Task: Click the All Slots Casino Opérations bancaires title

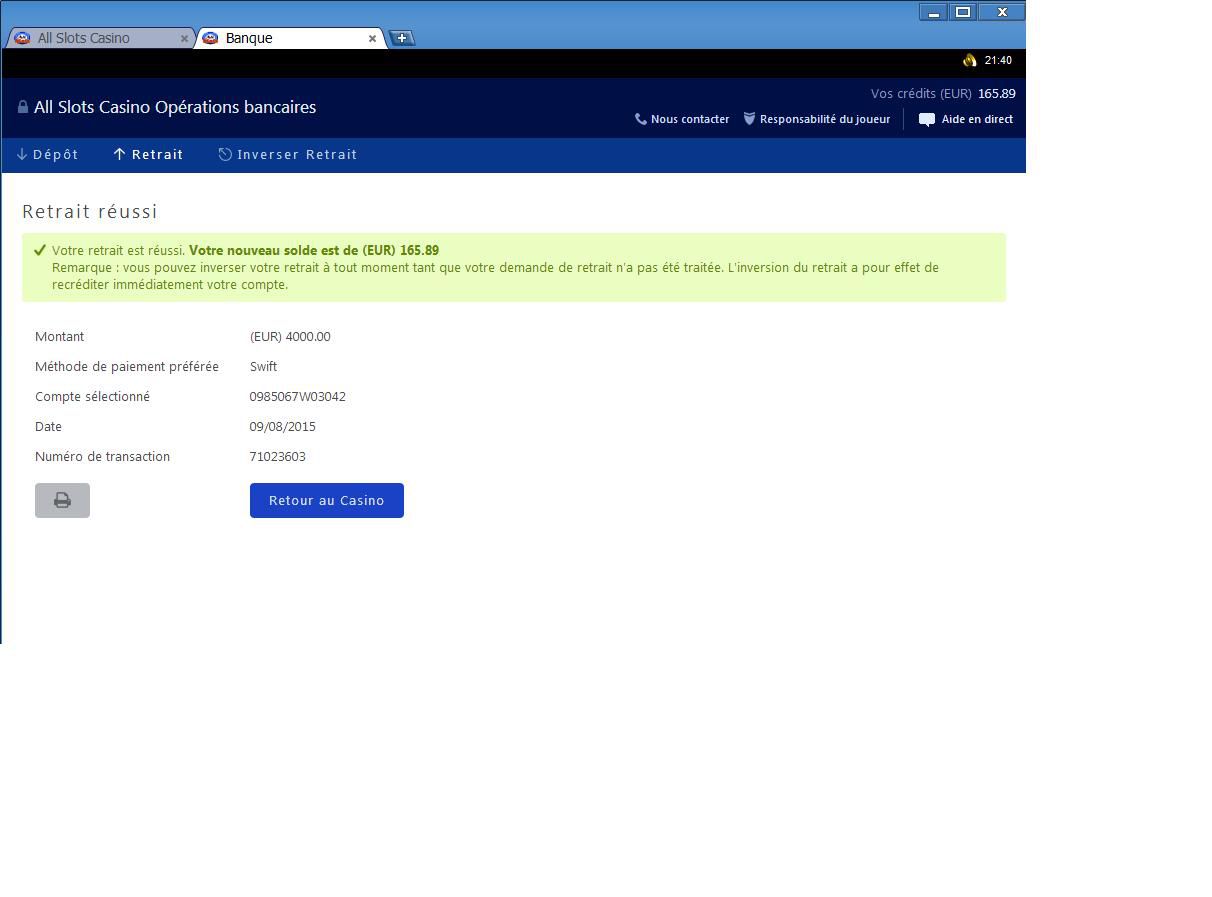Action: click(175, 107)
